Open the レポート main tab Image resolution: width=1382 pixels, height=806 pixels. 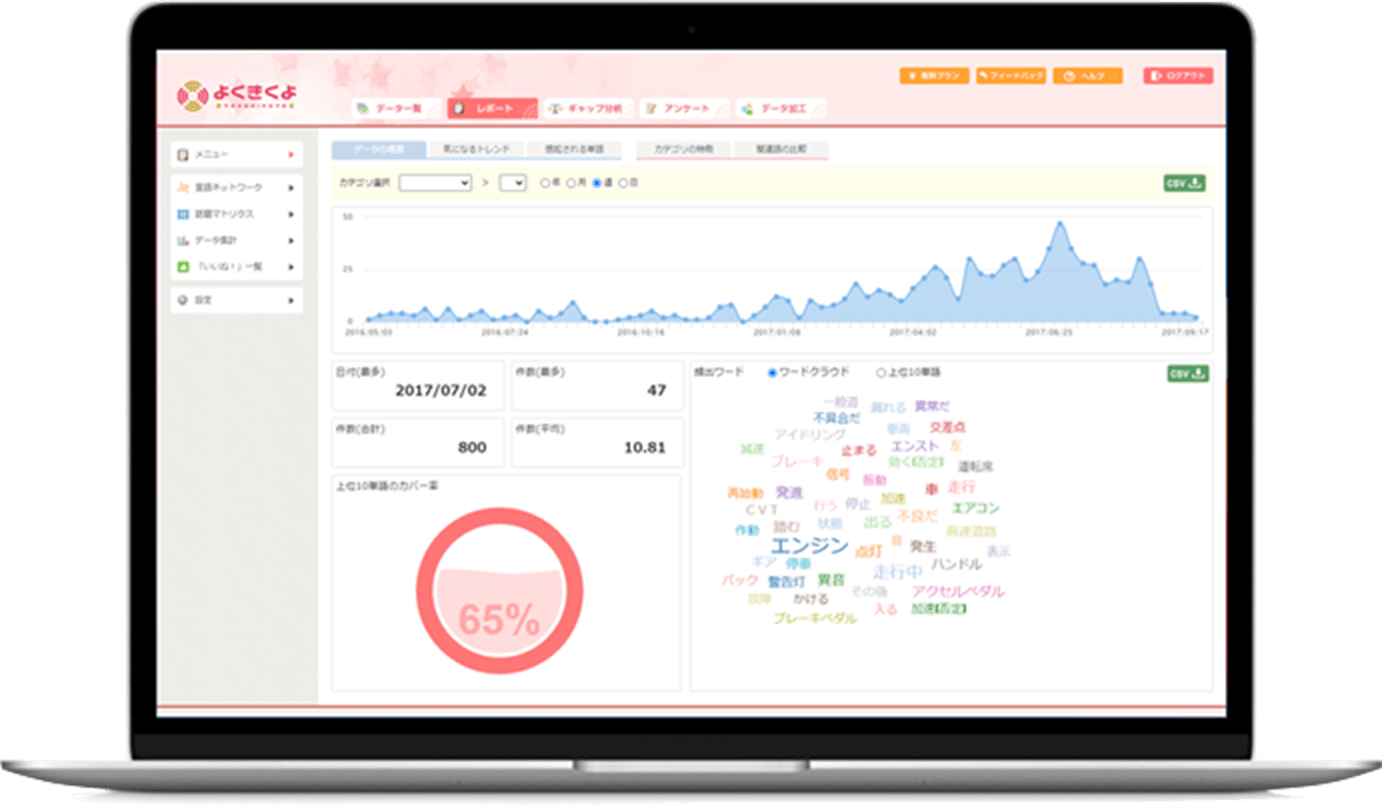(x=491, y=108)
